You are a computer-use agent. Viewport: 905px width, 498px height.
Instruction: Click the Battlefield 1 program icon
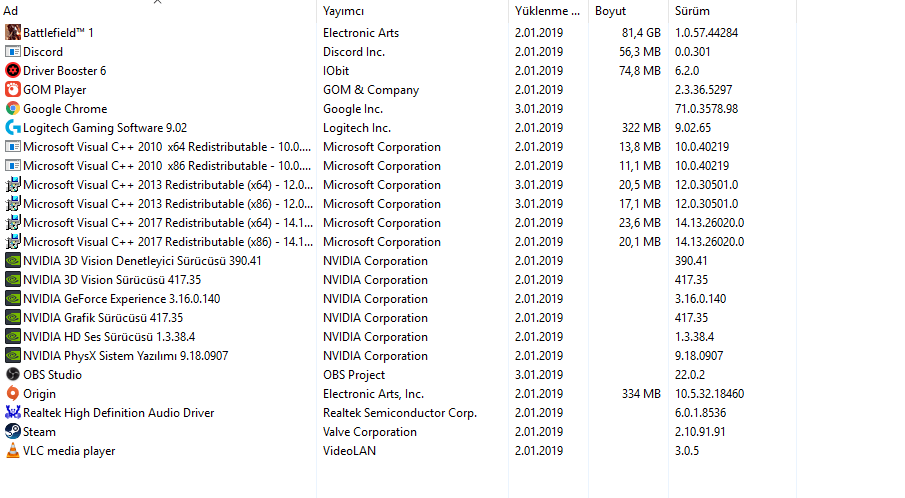point(13,32)
